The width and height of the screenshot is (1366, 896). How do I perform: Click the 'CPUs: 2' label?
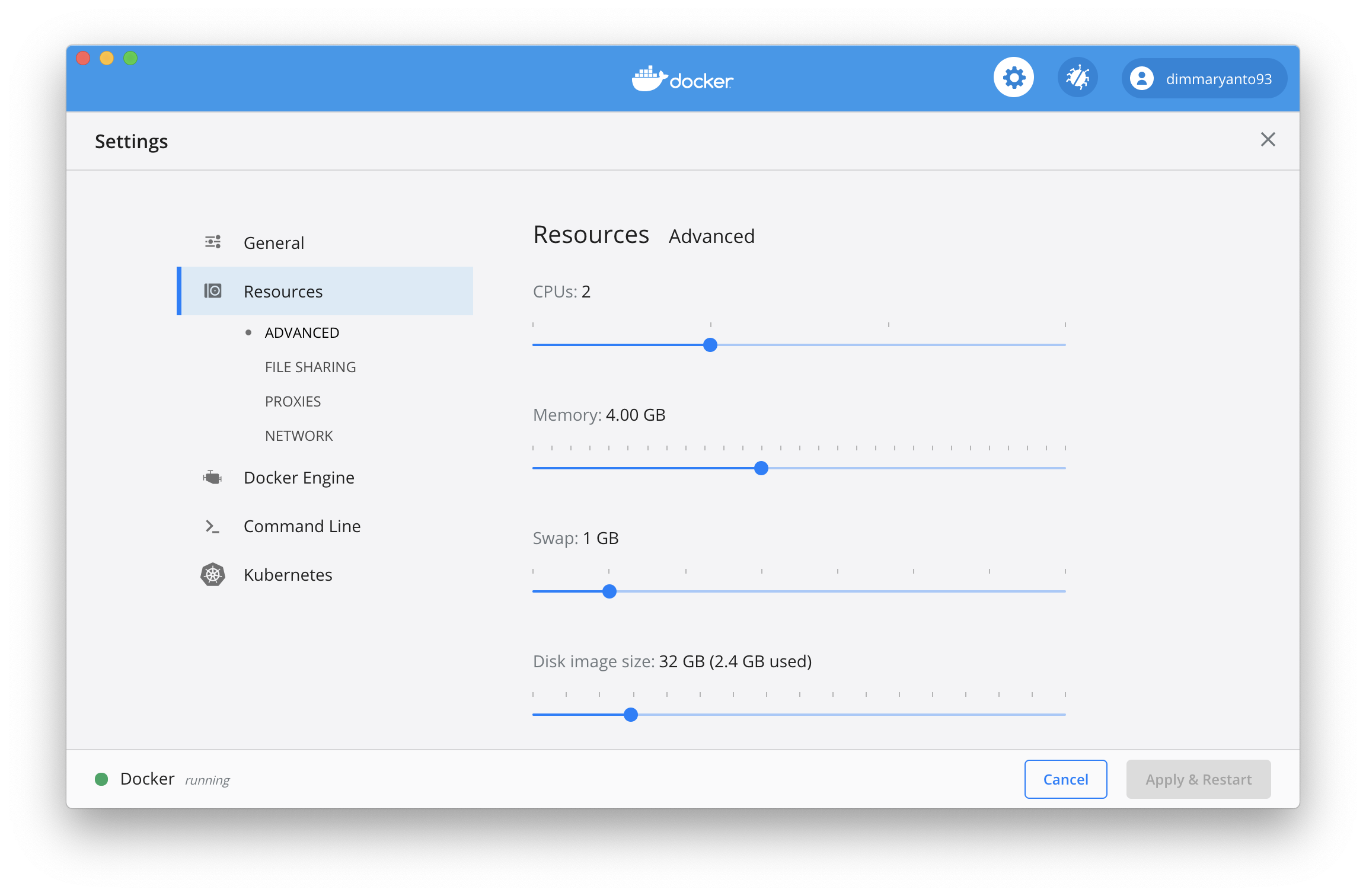(561, 292)
